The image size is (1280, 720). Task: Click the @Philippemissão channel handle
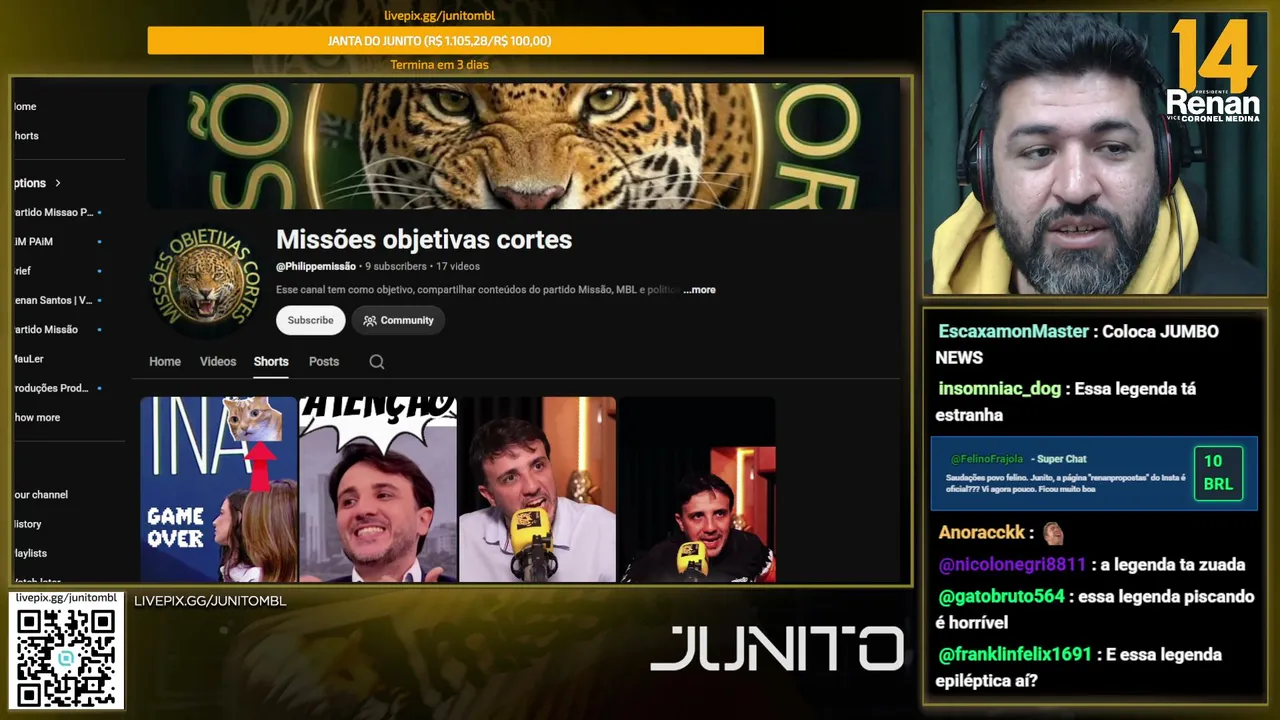[316, 267]
